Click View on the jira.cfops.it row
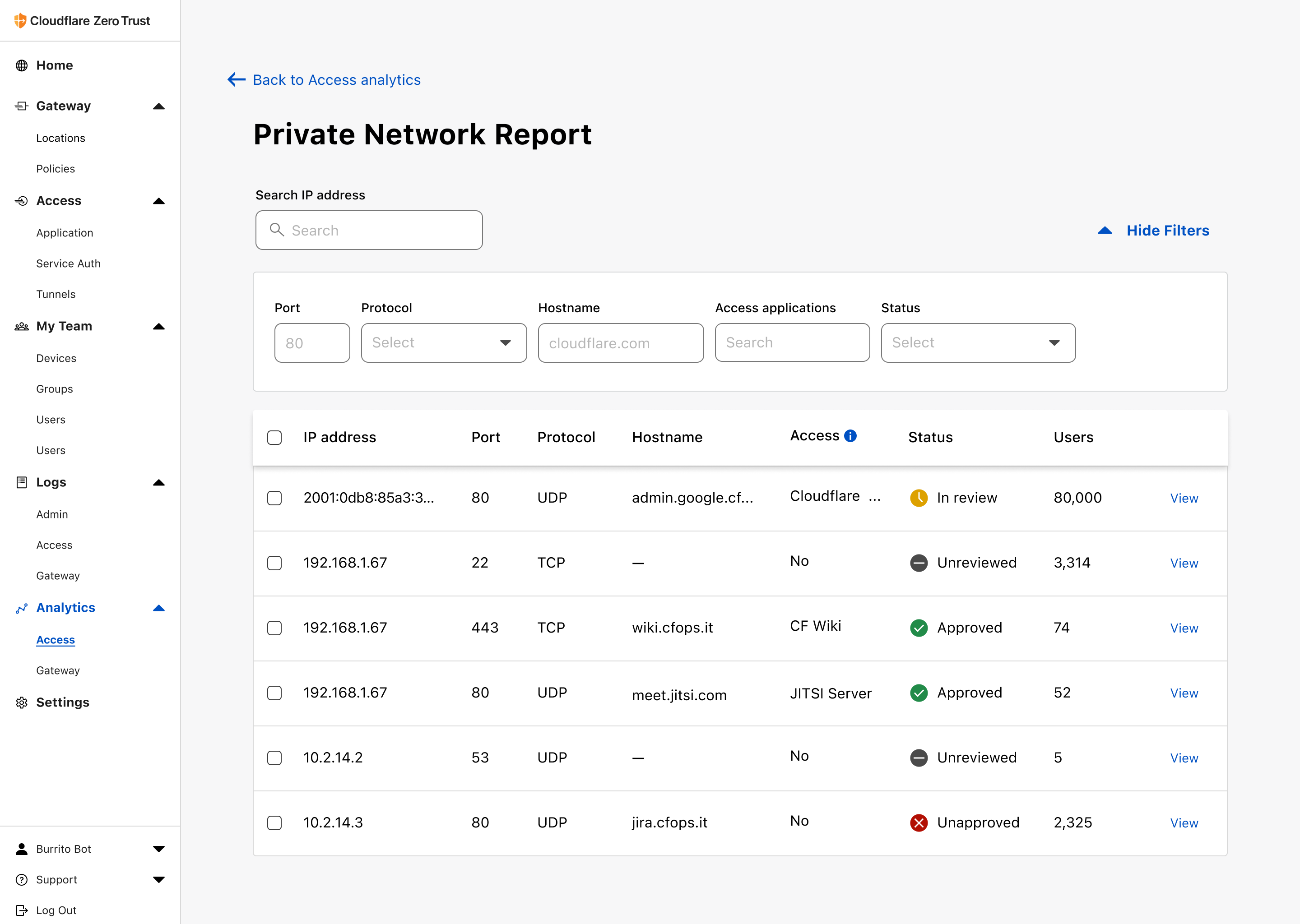This screenshot has width=1300, height=924. coord(1184,823)
